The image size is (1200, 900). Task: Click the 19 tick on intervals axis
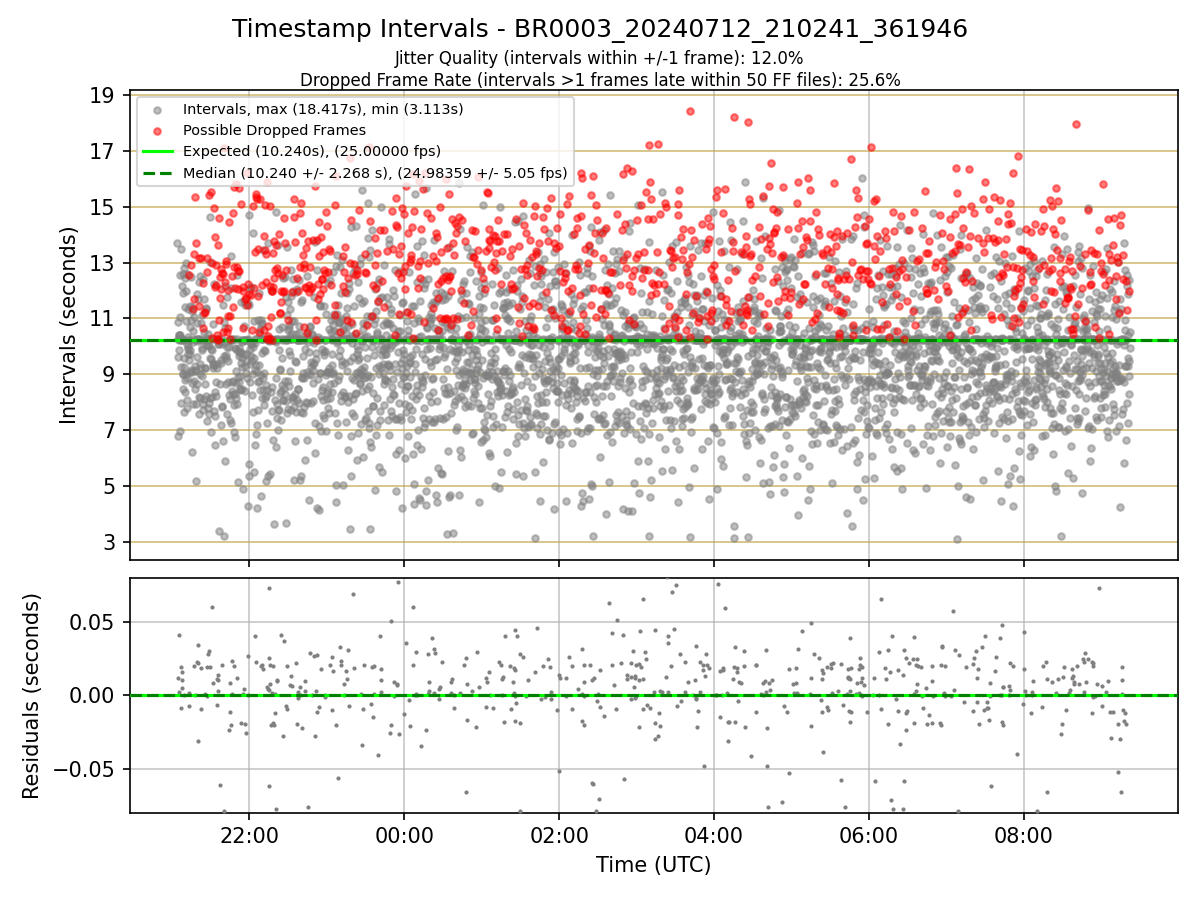point(102,96)
